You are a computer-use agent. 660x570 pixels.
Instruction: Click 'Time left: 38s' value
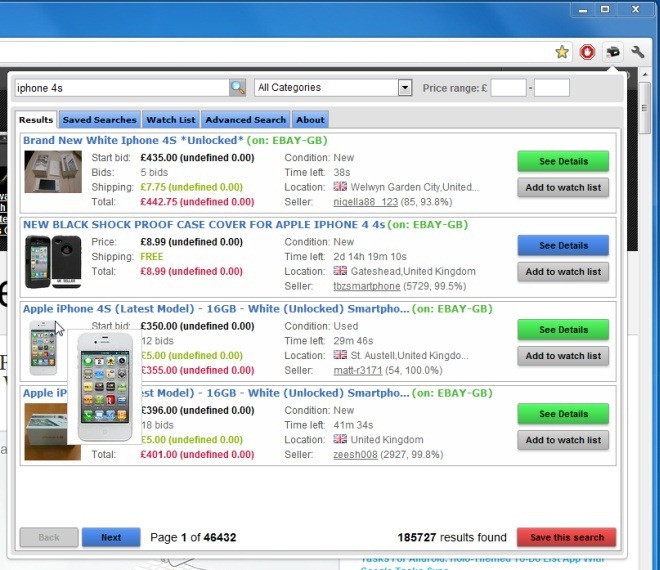pyautogui.click(x=342, y=172)
